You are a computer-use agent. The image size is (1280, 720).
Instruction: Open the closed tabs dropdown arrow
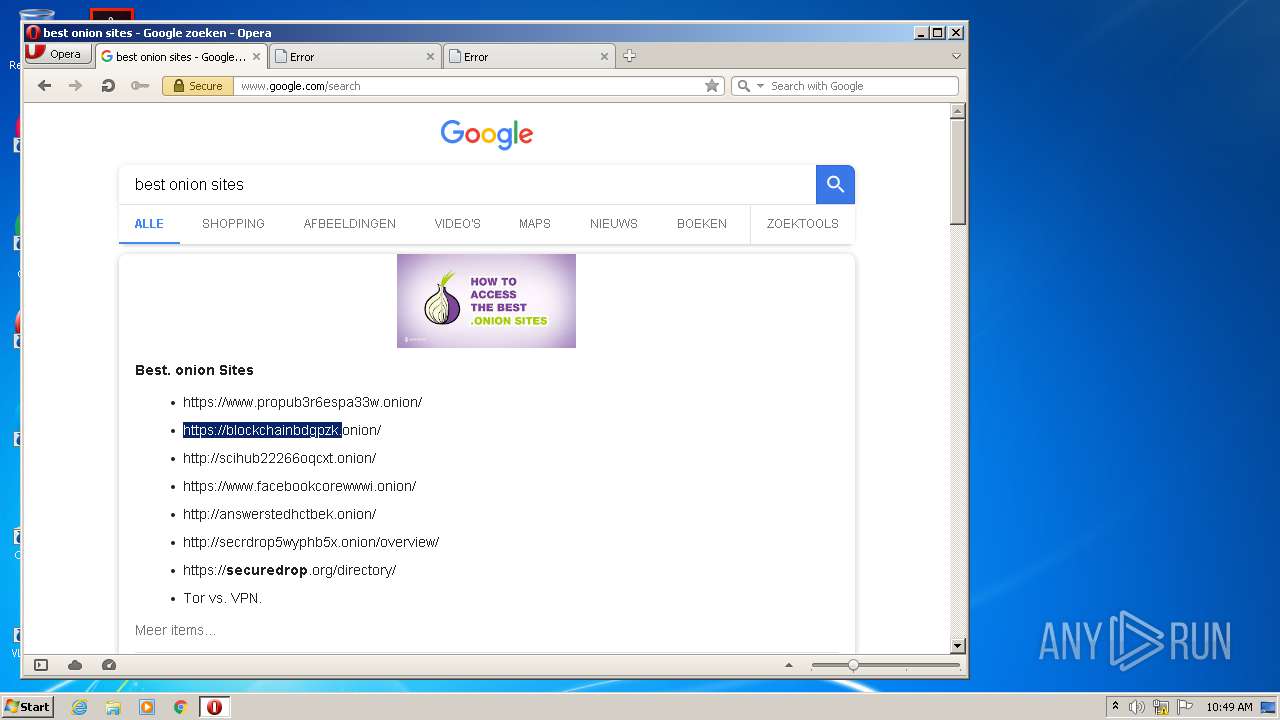click(956, 56)
